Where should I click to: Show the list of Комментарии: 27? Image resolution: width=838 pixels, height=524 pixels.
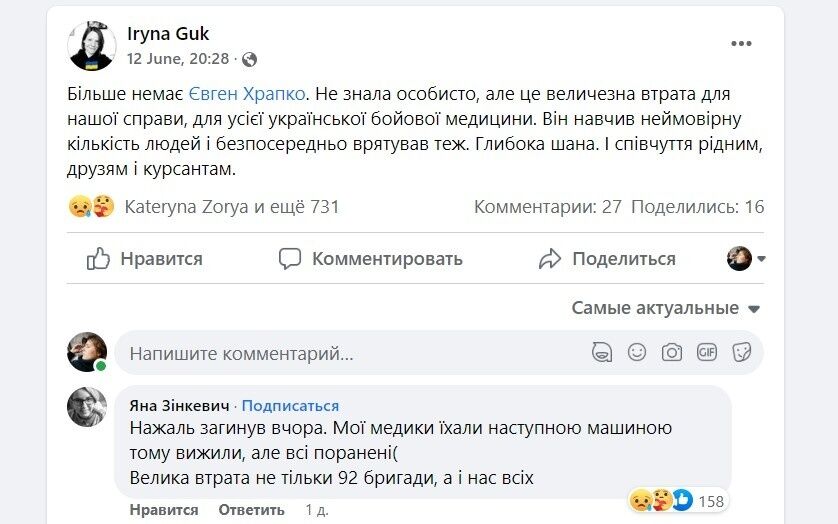547,207
